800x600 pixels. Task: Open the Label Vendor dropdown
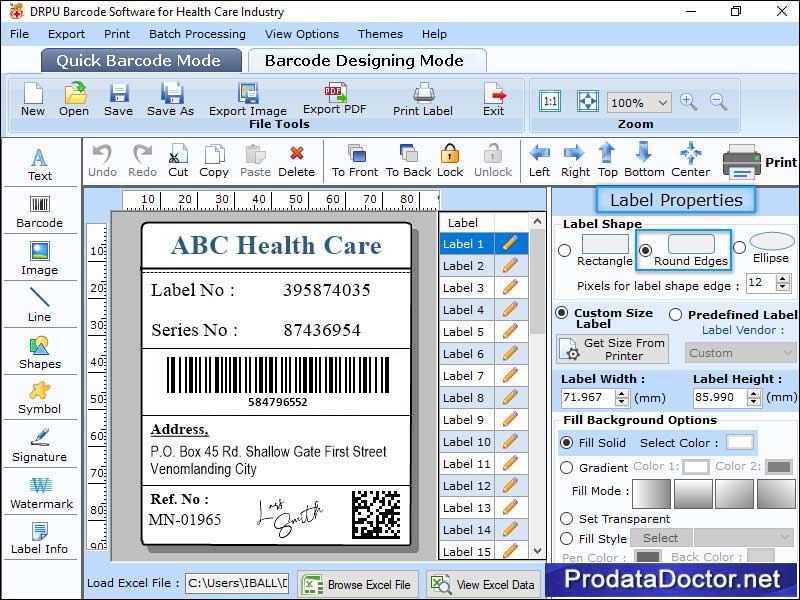740,353
